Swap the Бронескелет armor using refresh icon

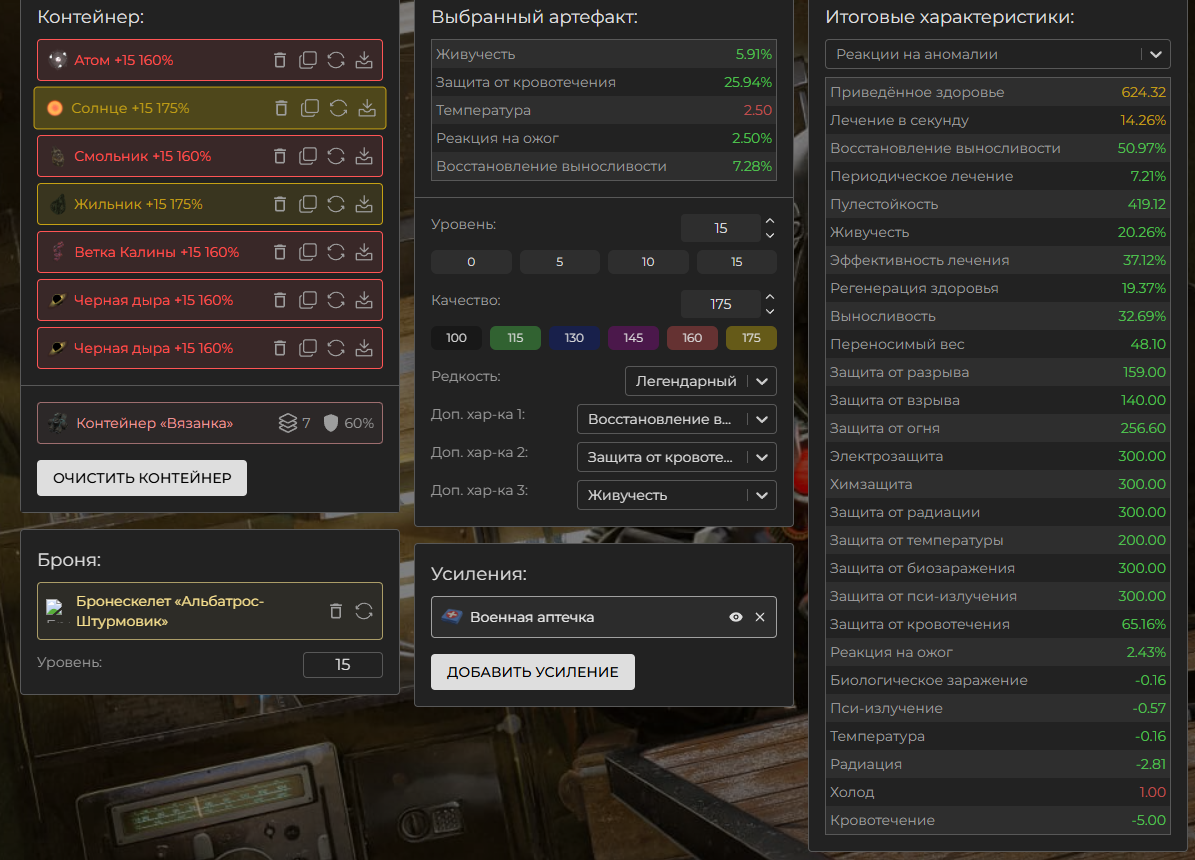(364, 611)
